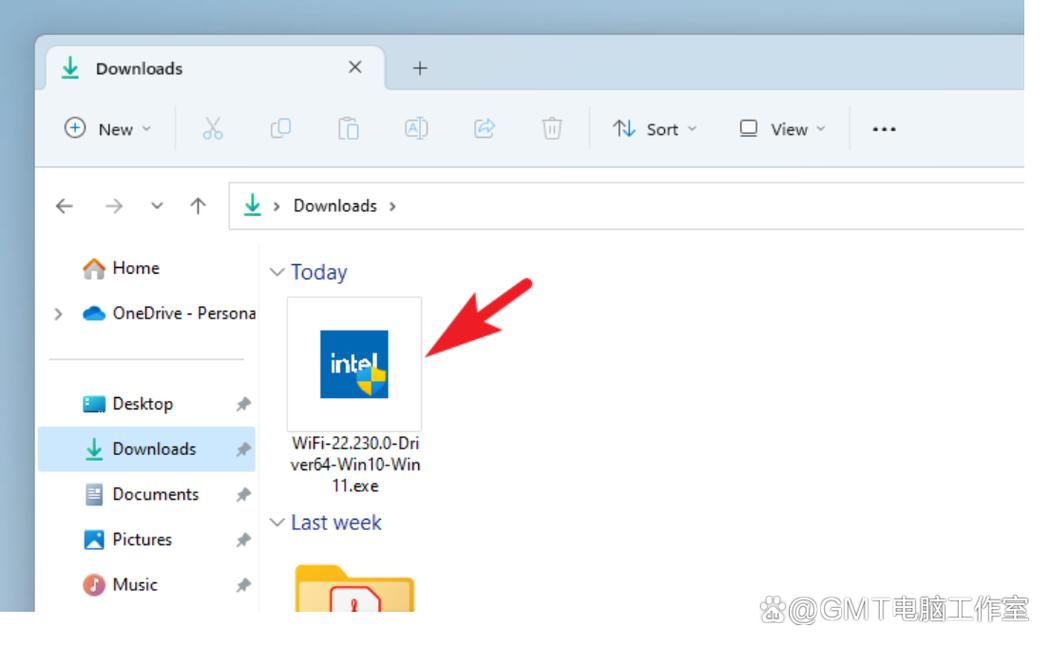Click the Delete trash icon
The height and width of the screenshot is (646, 1050).
(552, 129)
